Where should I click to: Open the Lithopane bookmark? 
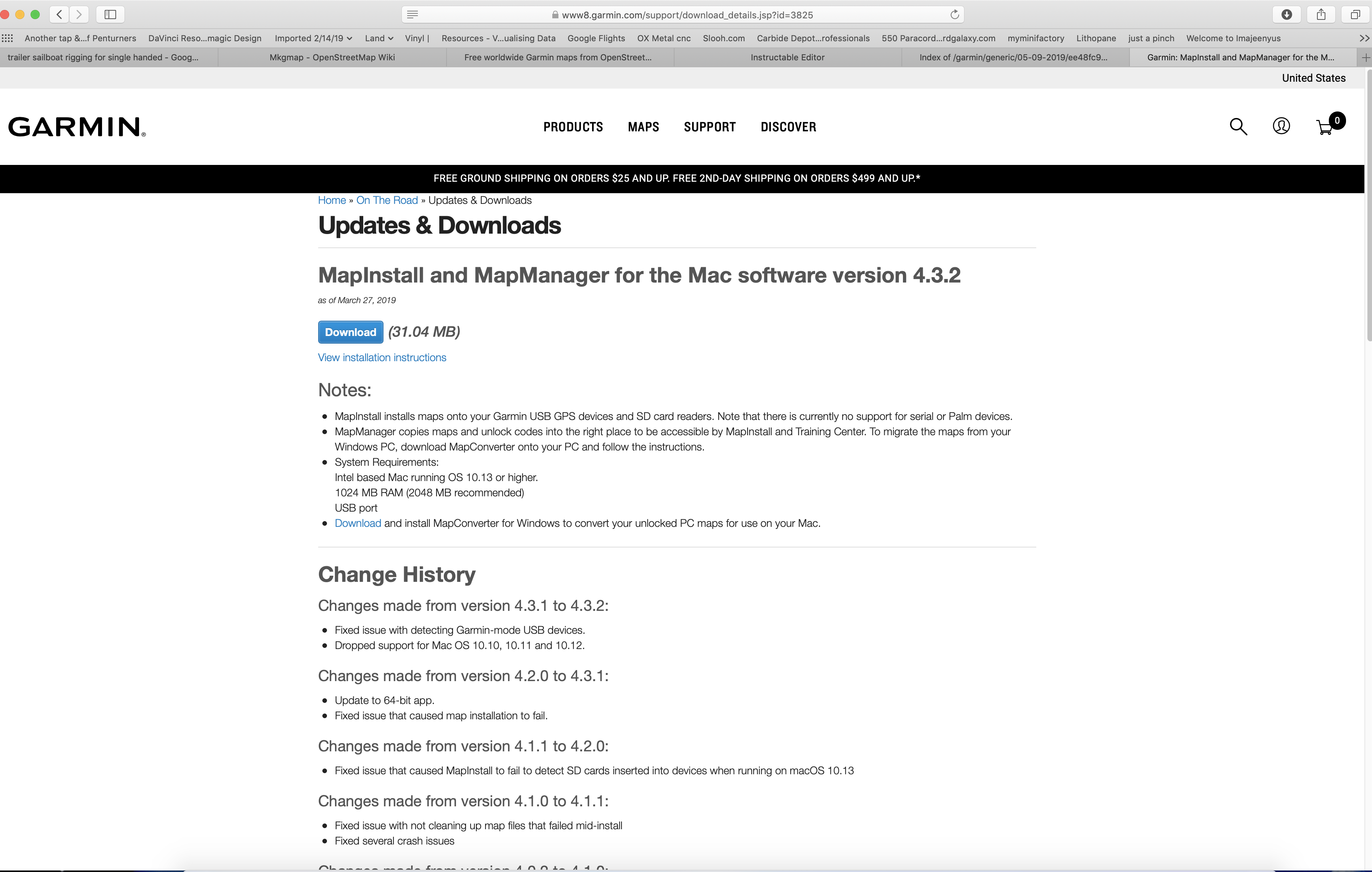pos(1096,38)
